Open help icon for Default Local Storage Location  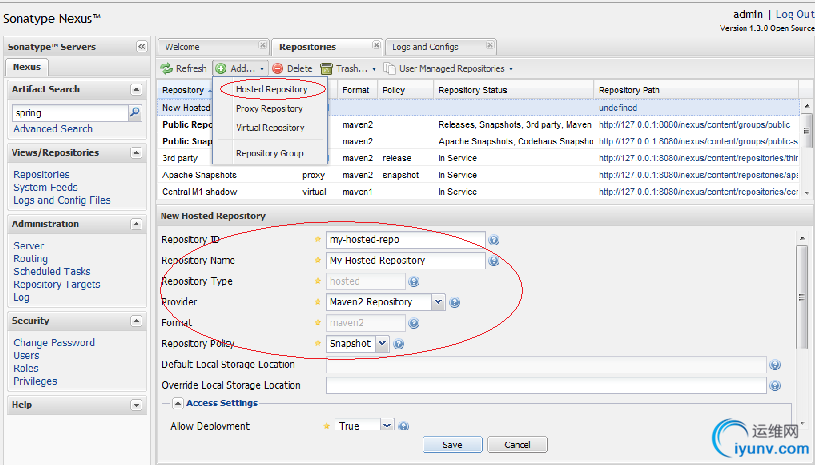[775, 365]
